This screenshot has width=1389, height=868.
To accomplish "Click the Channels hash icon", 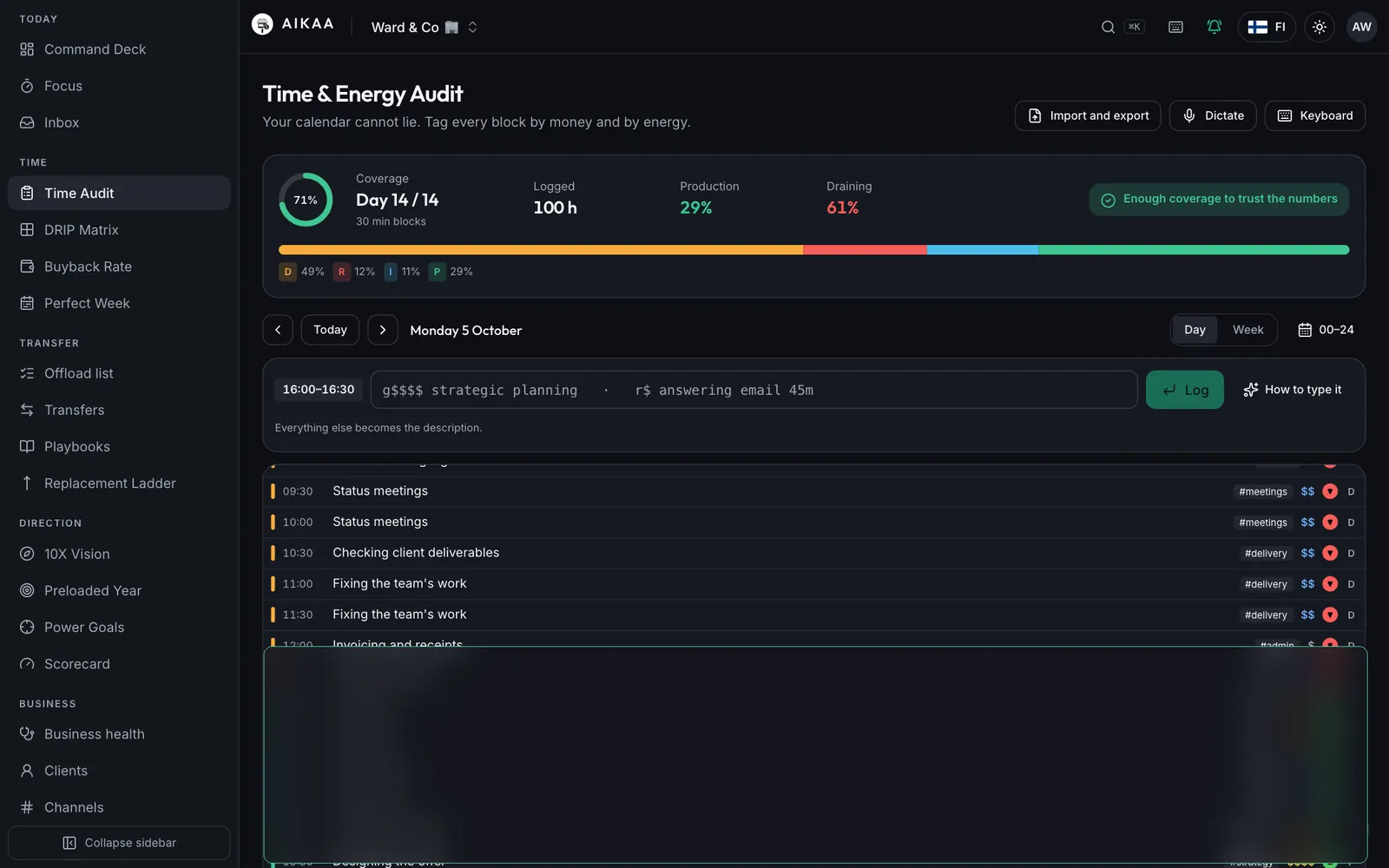I will [x=27, y=806].
